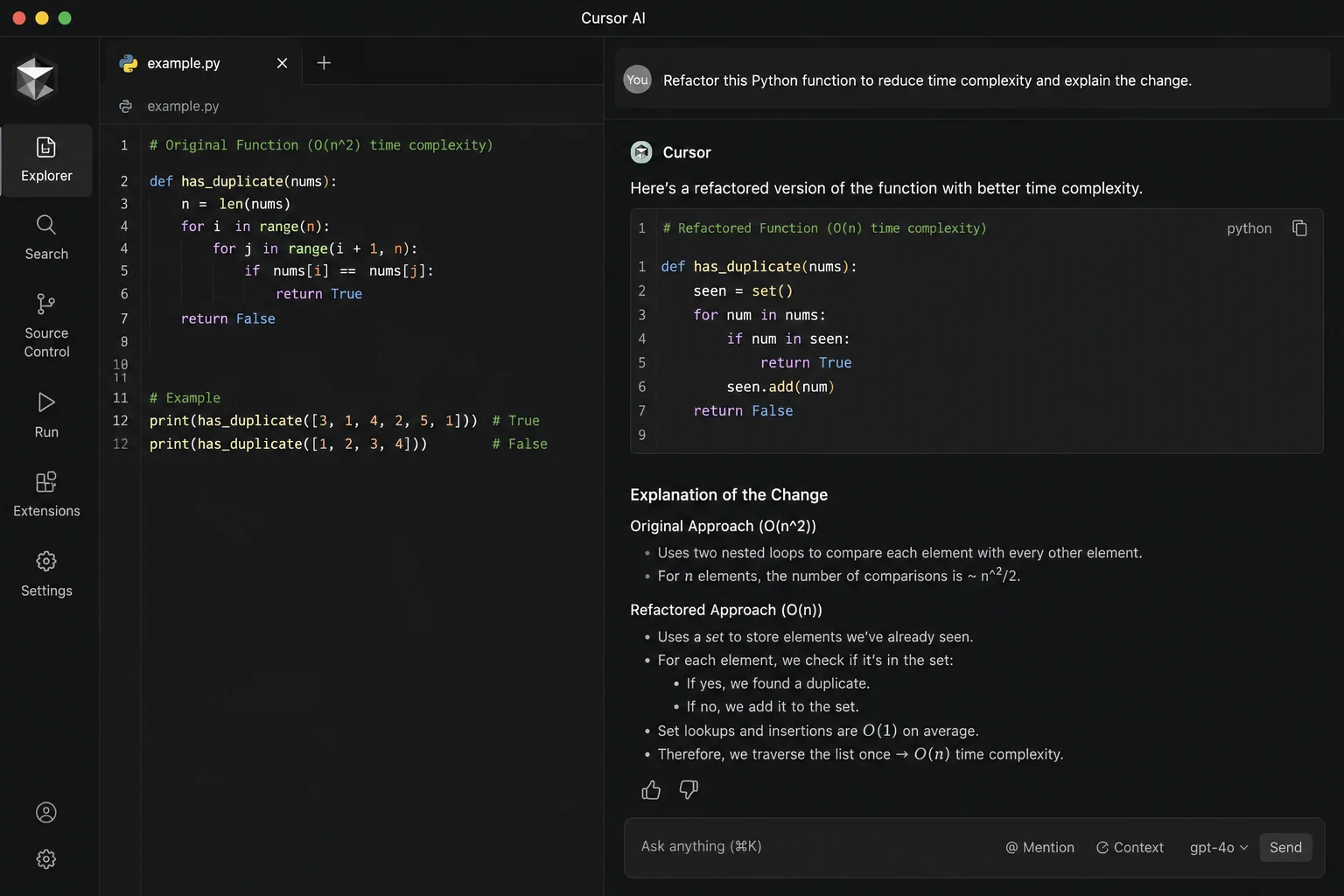The height and width of the screenshot is (896, 1344).
Task: Click the python language label
Action: [1249, 227]
